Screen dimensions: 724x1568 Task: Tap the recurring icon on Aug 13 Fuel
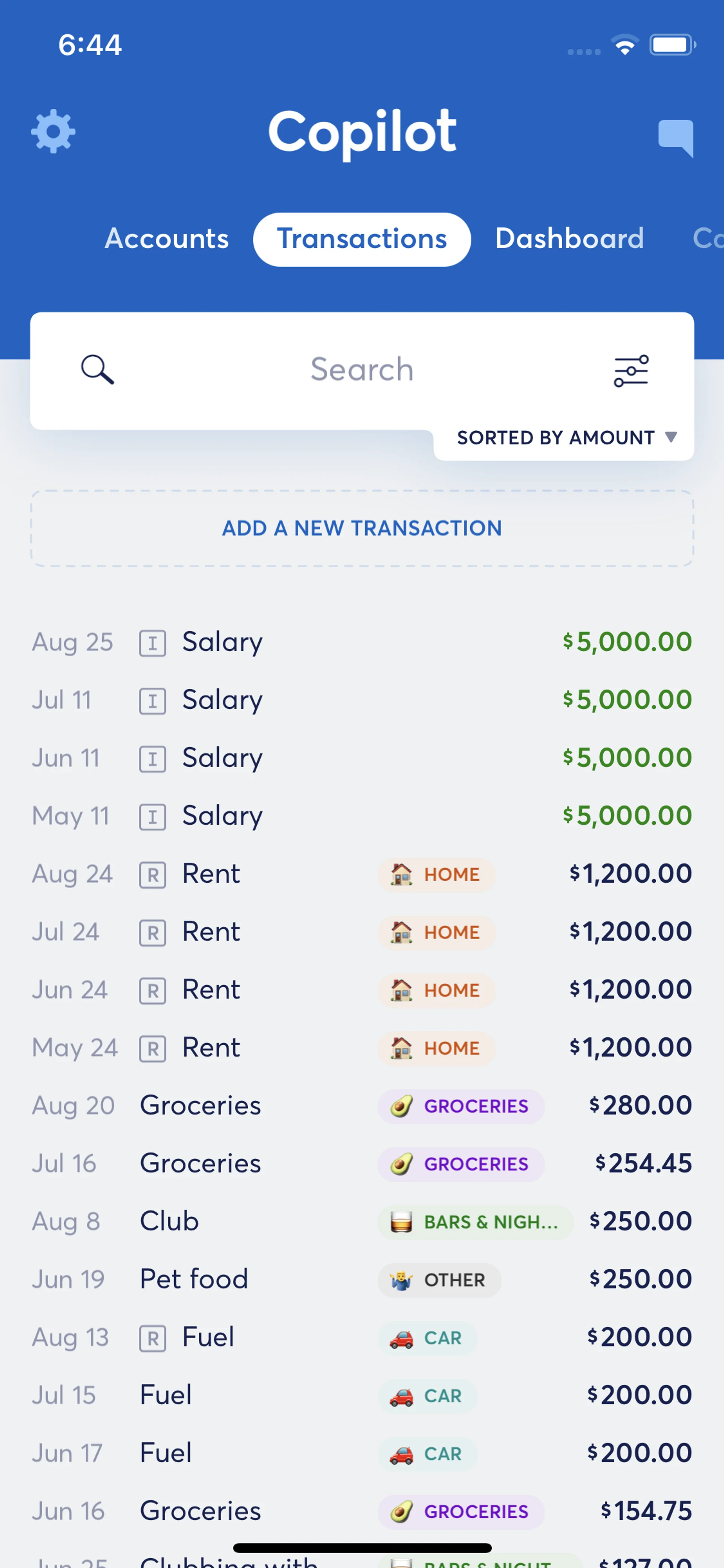152,1339
